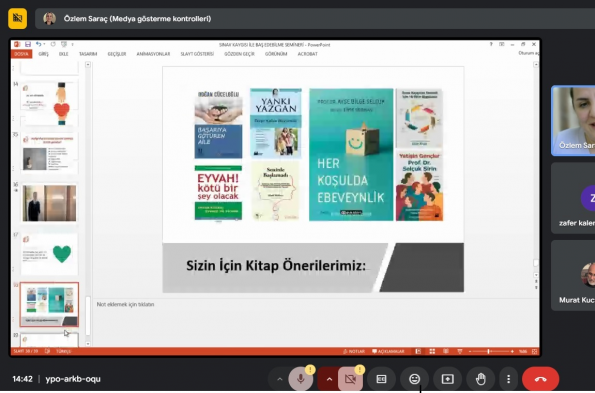Click the present screen icon
Screen dimensions: 595x393
pyautogui.click(x=447, y=379)
